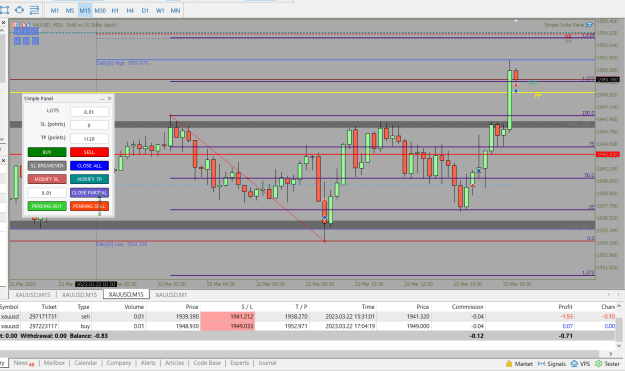Image resolution: width=625 pixels, height=371 pixels.
Task: Open the Calendar tab
Action: tap(85, 363)
